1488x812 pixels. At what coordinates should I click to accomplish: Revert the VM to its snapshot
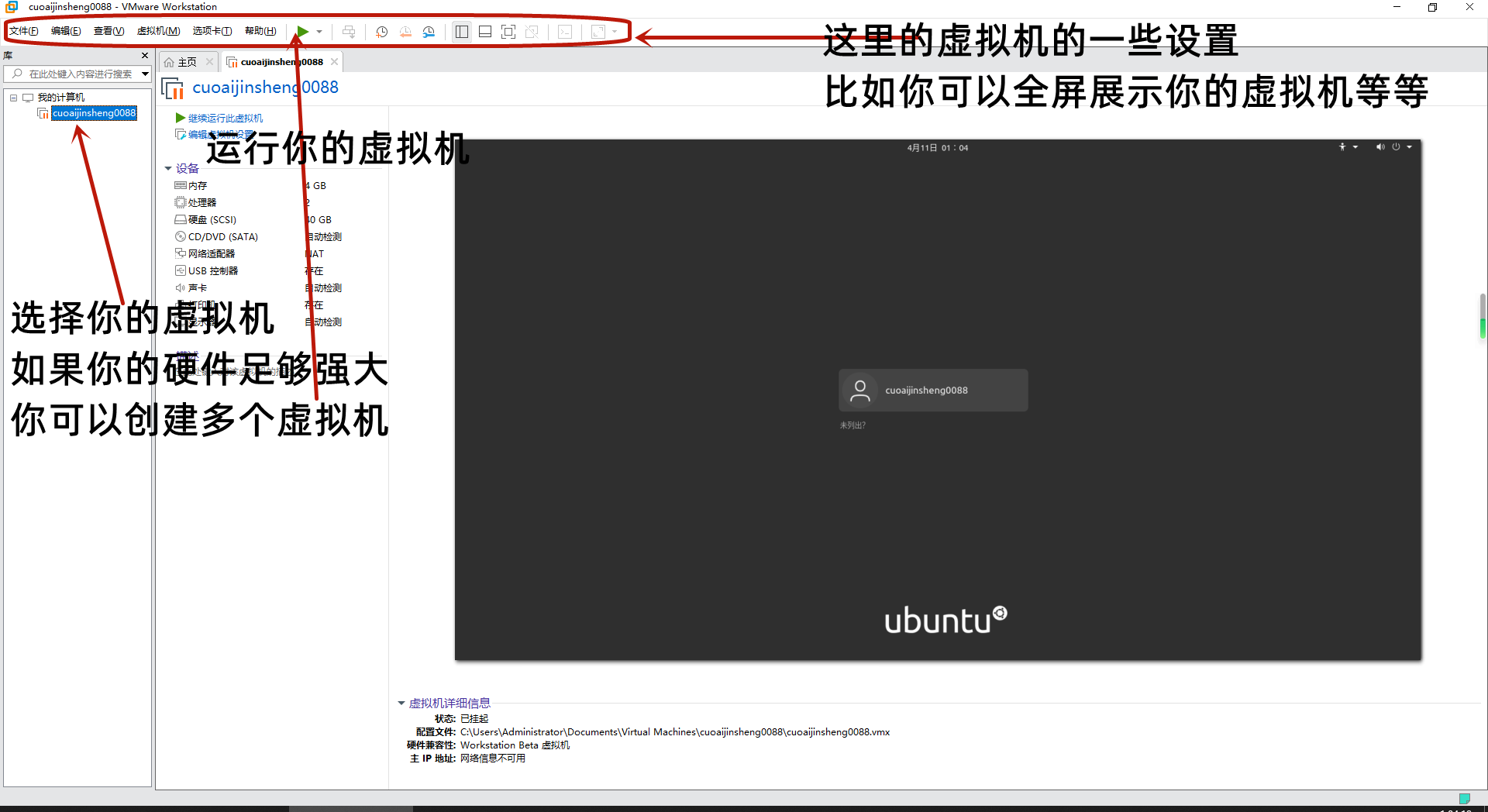[x=405, y=32]
